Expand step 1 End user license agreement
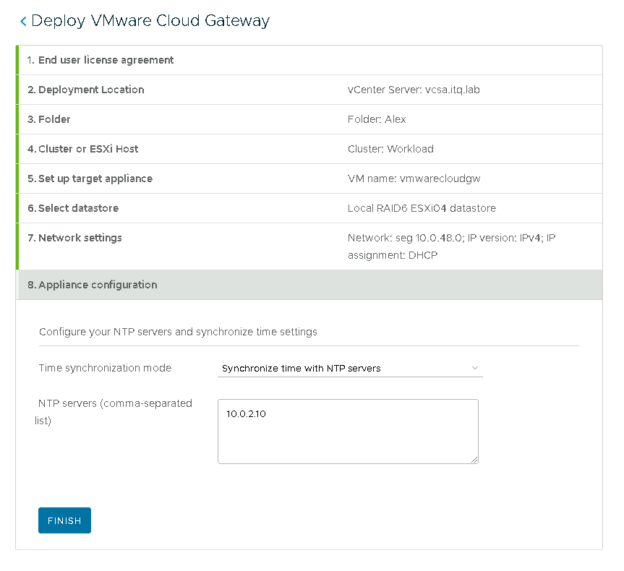The image size is (624, 571). tap(309, 60)
